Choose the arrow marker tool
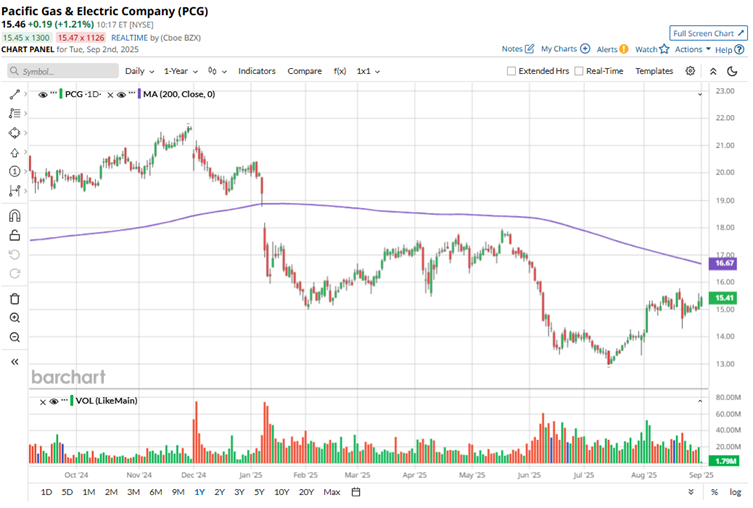This screenshot has width=753, height=508. (15, 153)
